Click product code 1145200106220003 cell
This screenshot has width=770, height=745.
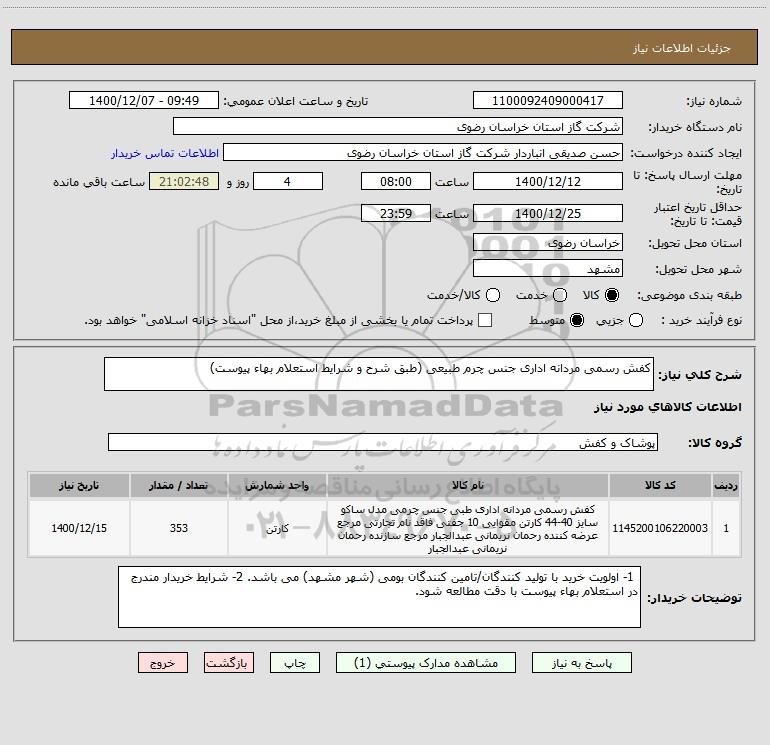[660, 528]
